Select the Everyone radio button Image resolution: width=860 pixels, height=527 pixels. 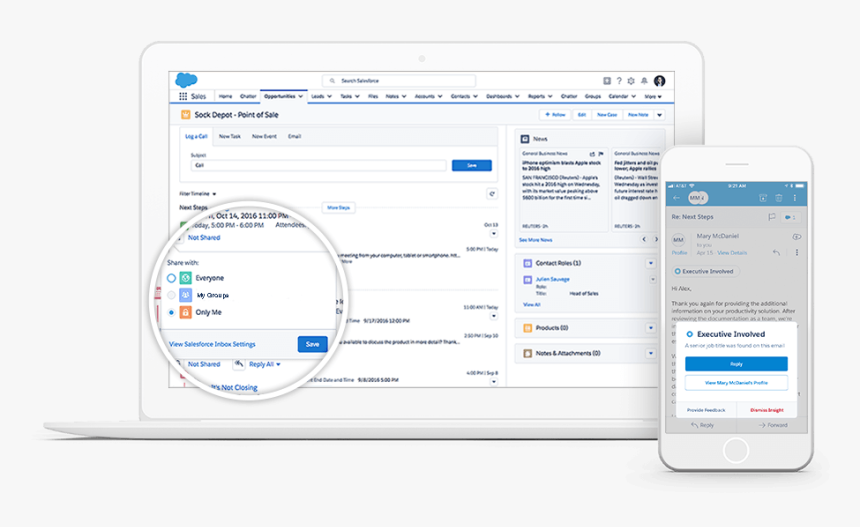(171, 278)
